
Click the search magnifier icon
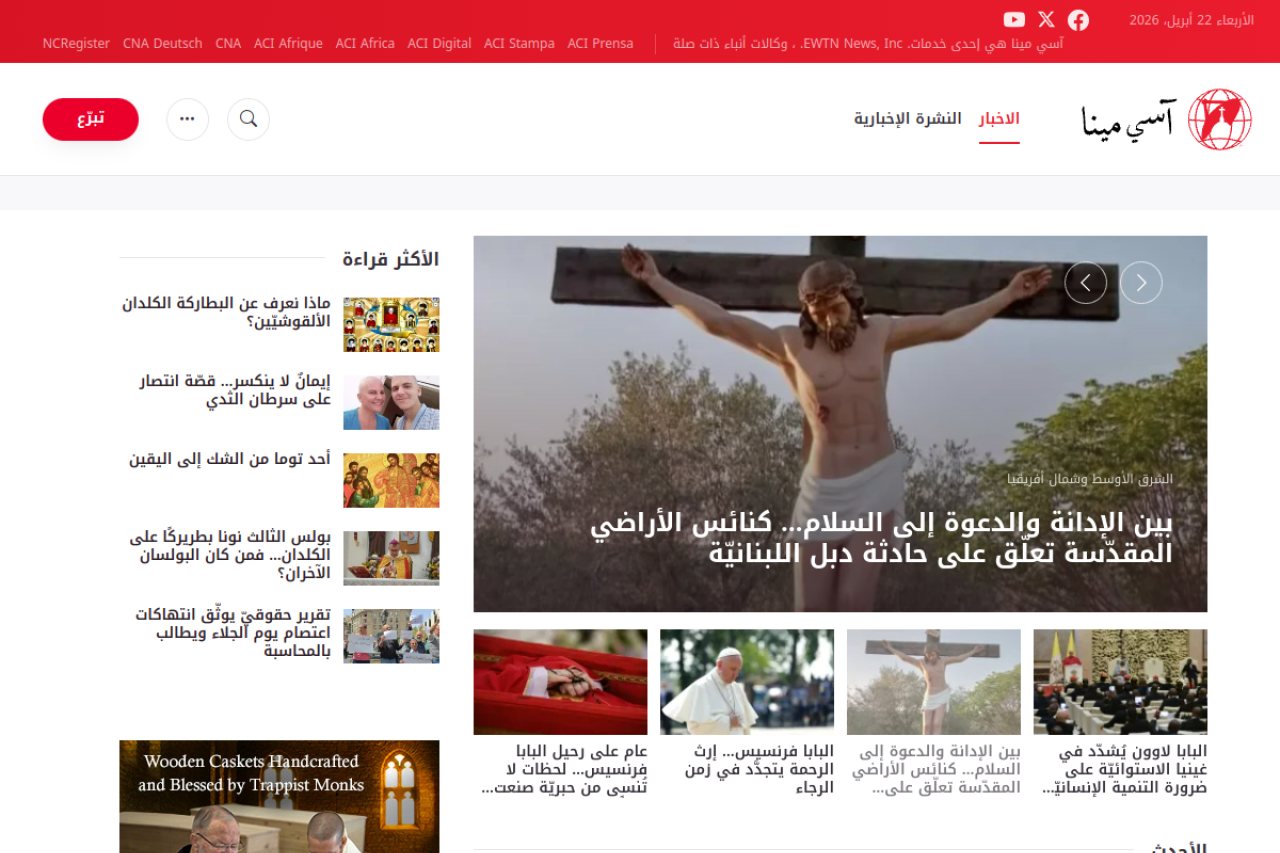click(x=248, y=119)
